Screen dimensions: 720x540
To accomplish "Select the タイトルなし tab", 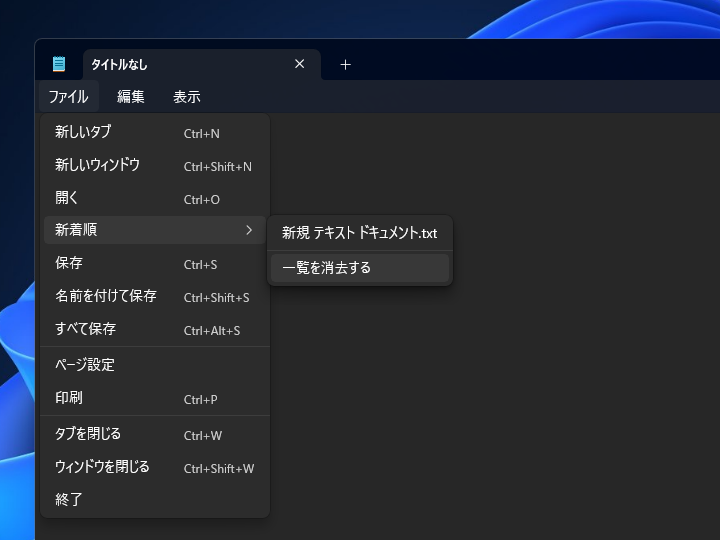I will pyautogui.click(x=202, y=64).
